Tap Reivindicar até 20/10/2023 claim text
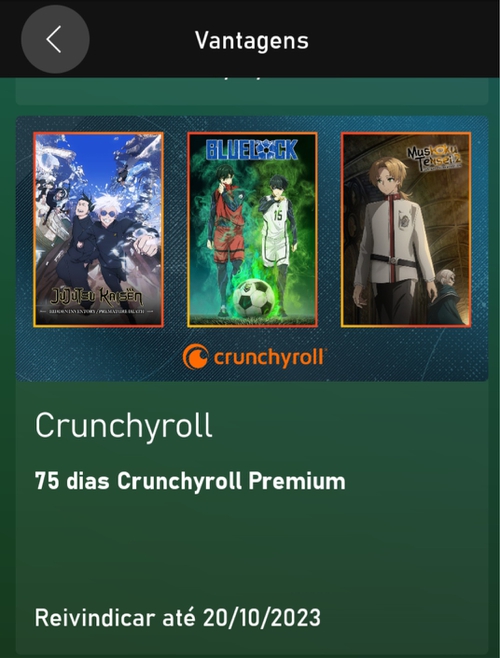 point(178,618)
